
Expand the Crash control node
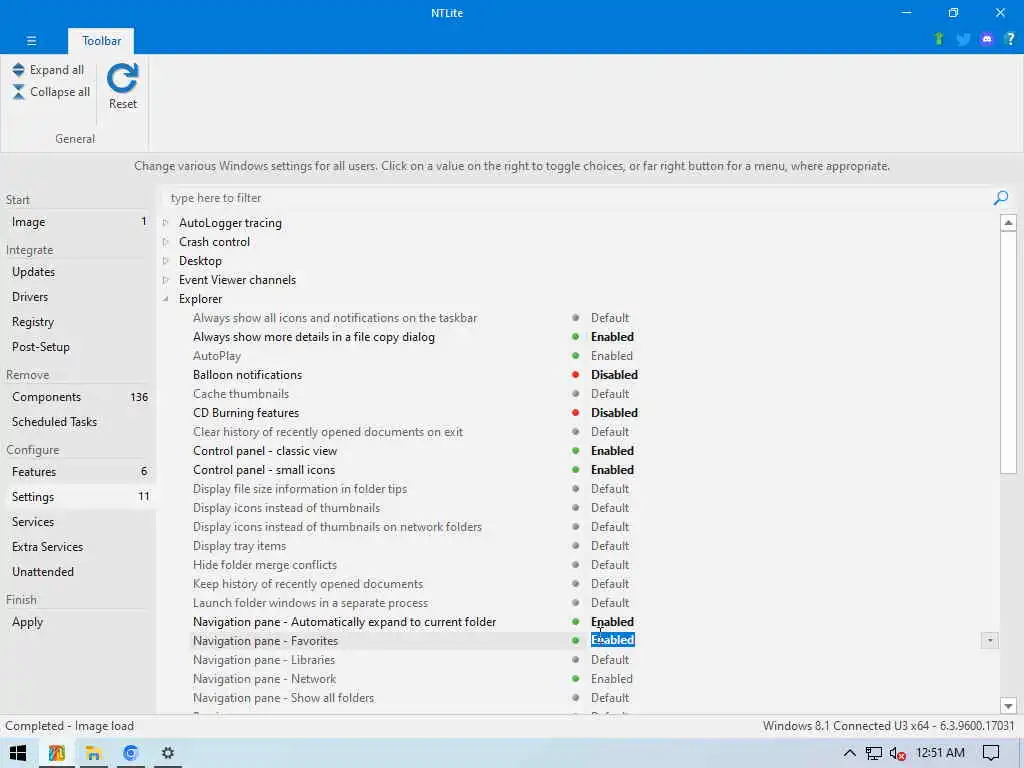coord(166,242)
